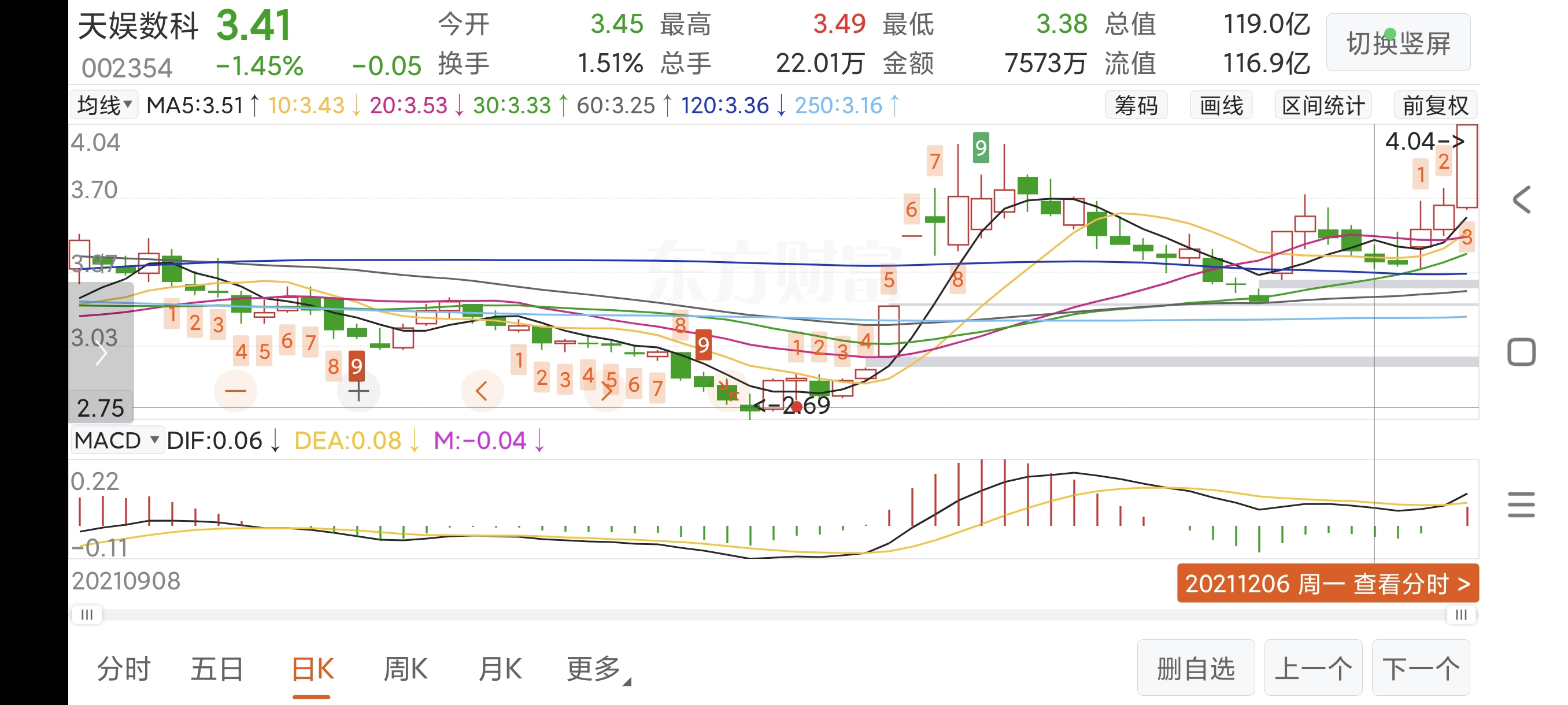The height and width of the screenshot is (705, 1568).
Task: Click 2.69 low price marker
Action: click(x=792, y=405)
